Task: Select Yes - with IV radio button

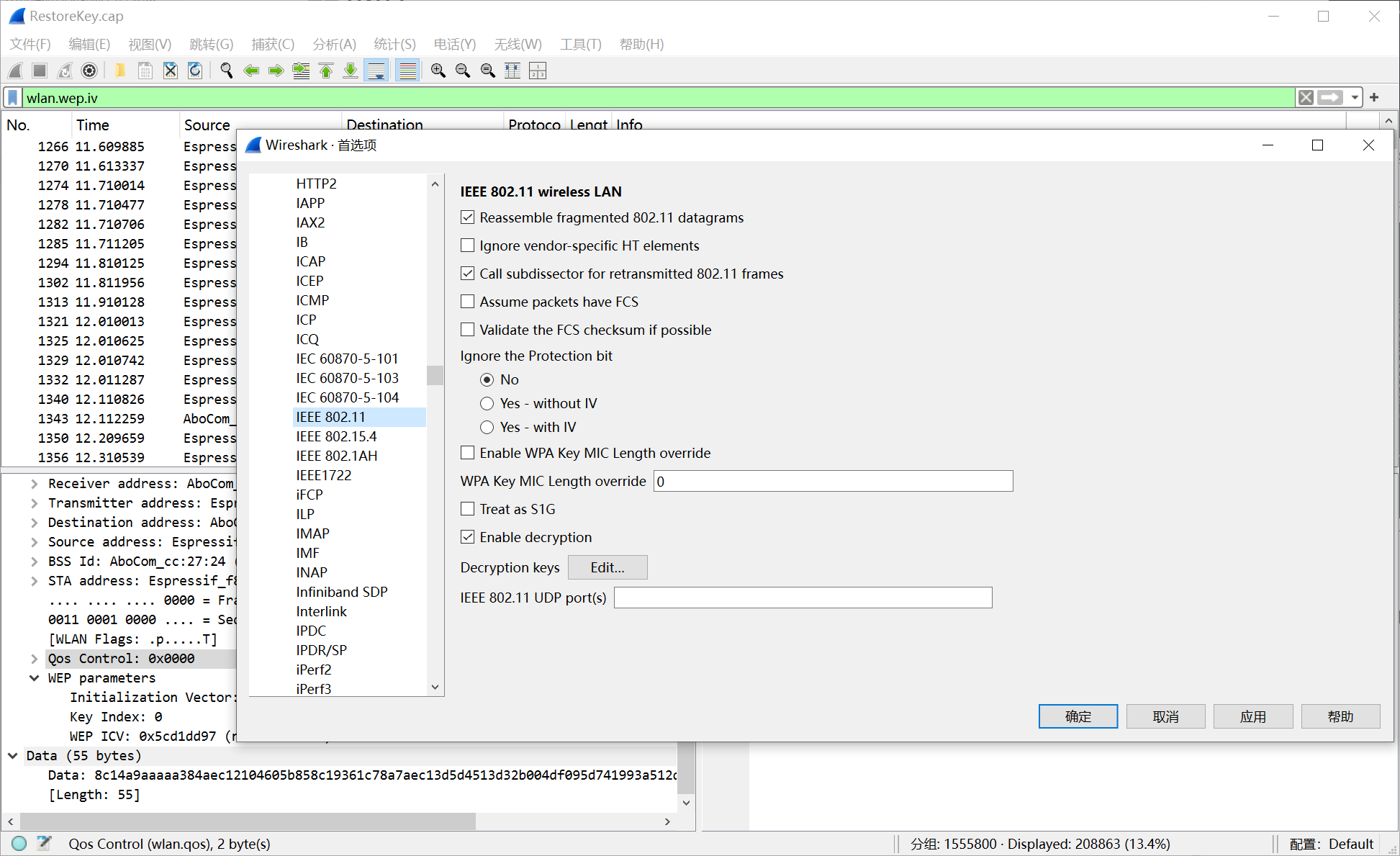Action: (487, 427)
